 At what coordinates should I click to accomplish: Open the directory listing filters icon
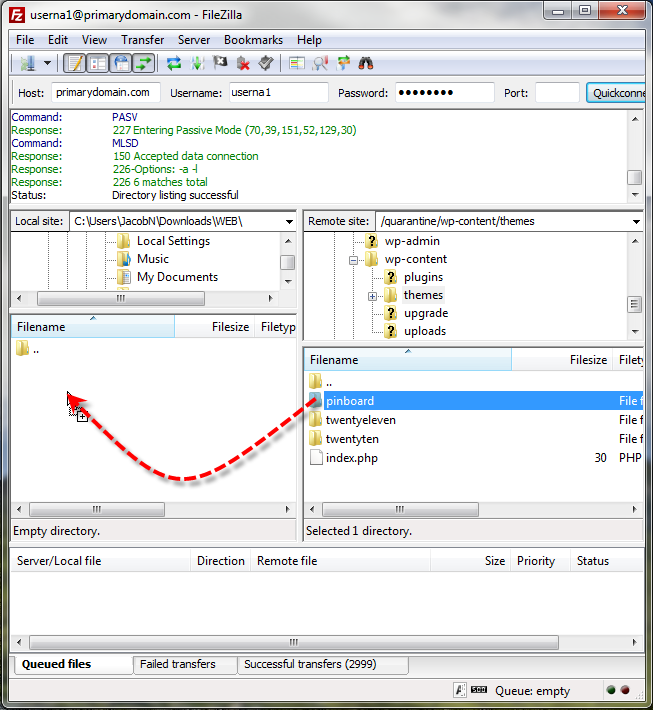(x=296, y=63)
